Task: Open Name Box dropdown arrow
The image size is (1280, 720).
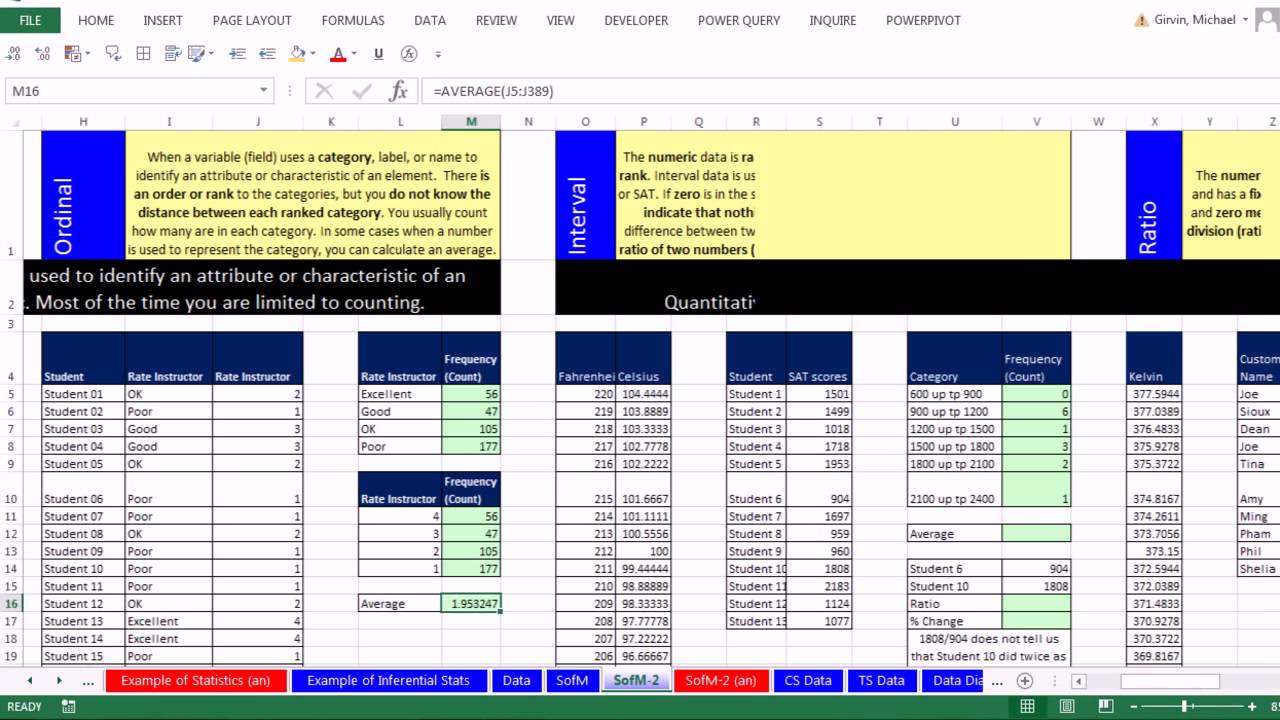Action: tap(264, 91)
